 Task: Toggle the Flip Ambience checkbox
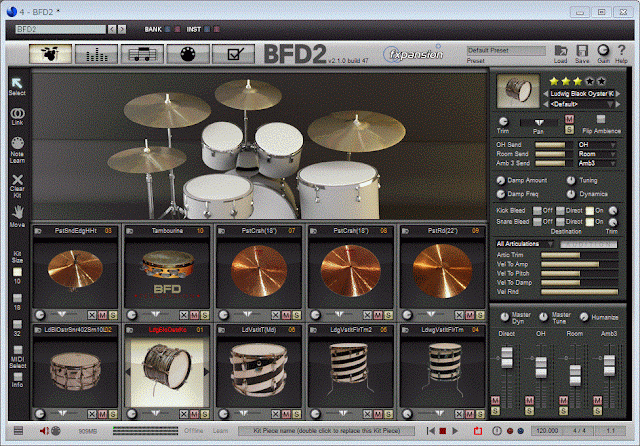point(601,120)
